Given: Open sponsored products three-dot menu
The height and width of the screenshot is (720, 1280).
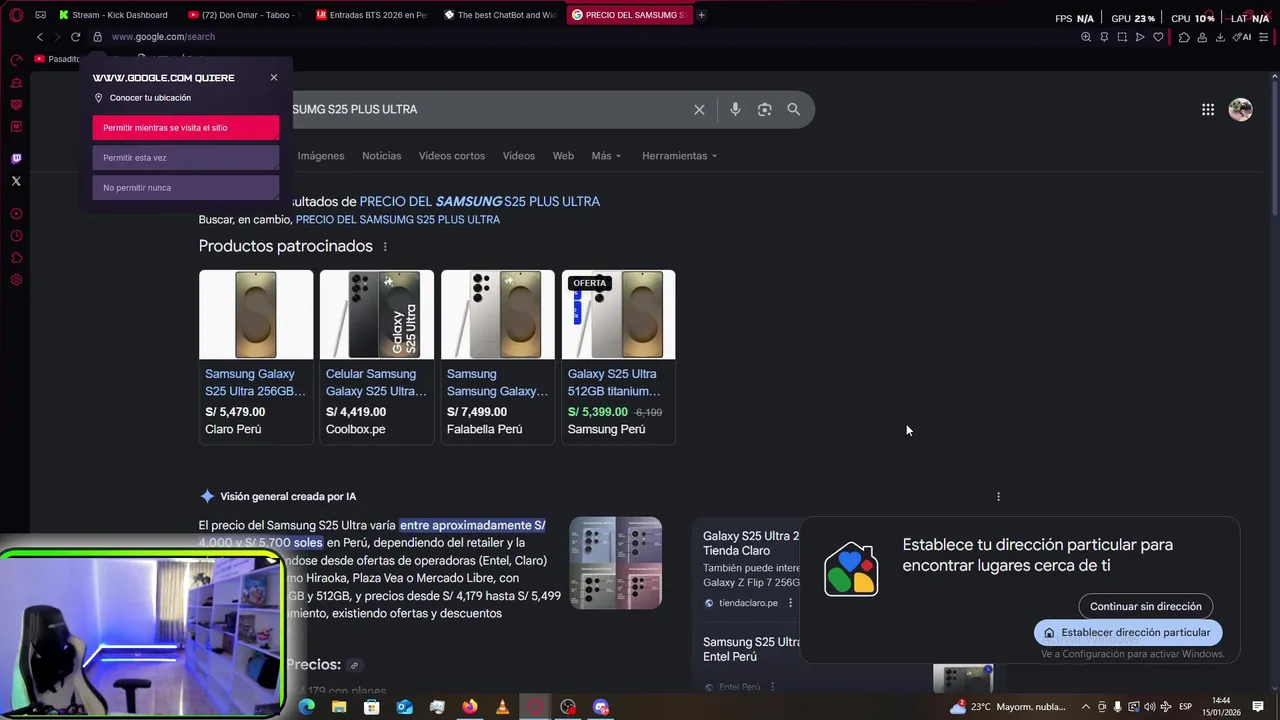Looking at the screenshot, I should coord(385,247).
